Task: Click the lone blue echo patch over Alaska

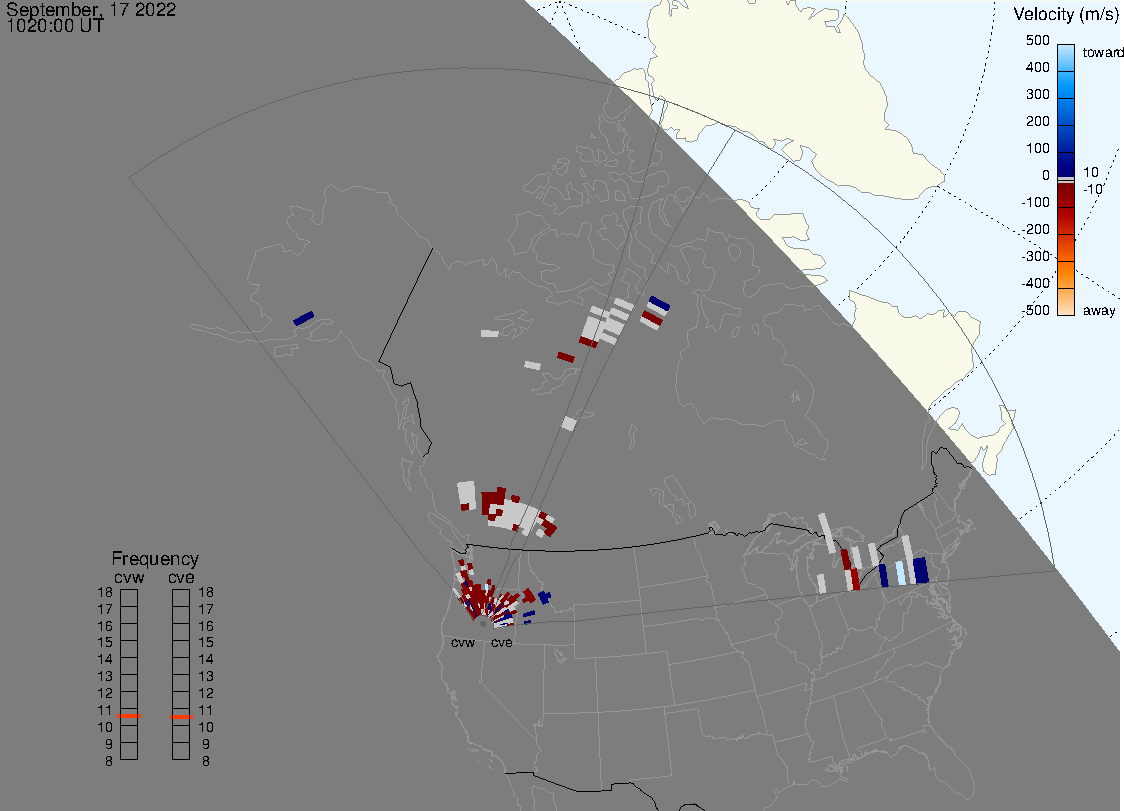Action: tap(304, 318)
